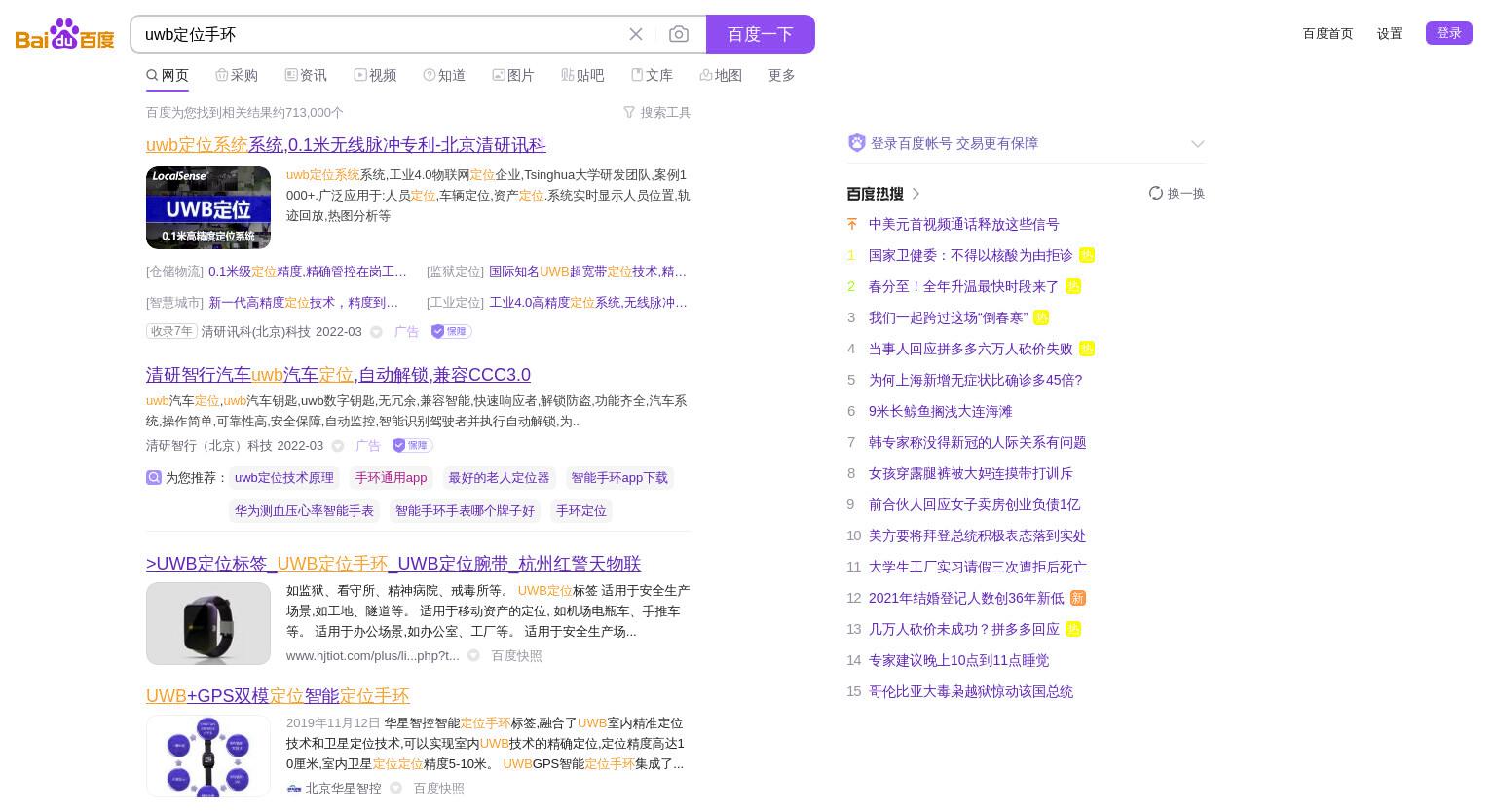Open UWB+GPS双模定位智能定位手环 result
The width and height of the screenshot is (1496, 812).
(x=278, y=696)
